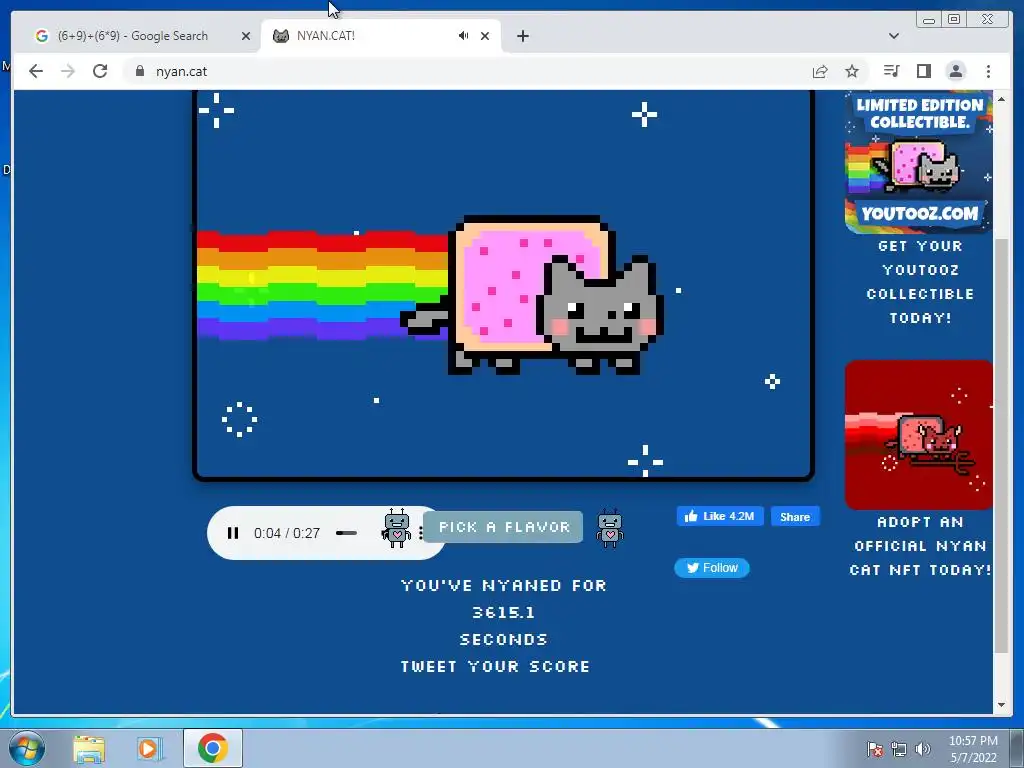
Task: Share this page icon in address bar
Action: pos(820,71)
